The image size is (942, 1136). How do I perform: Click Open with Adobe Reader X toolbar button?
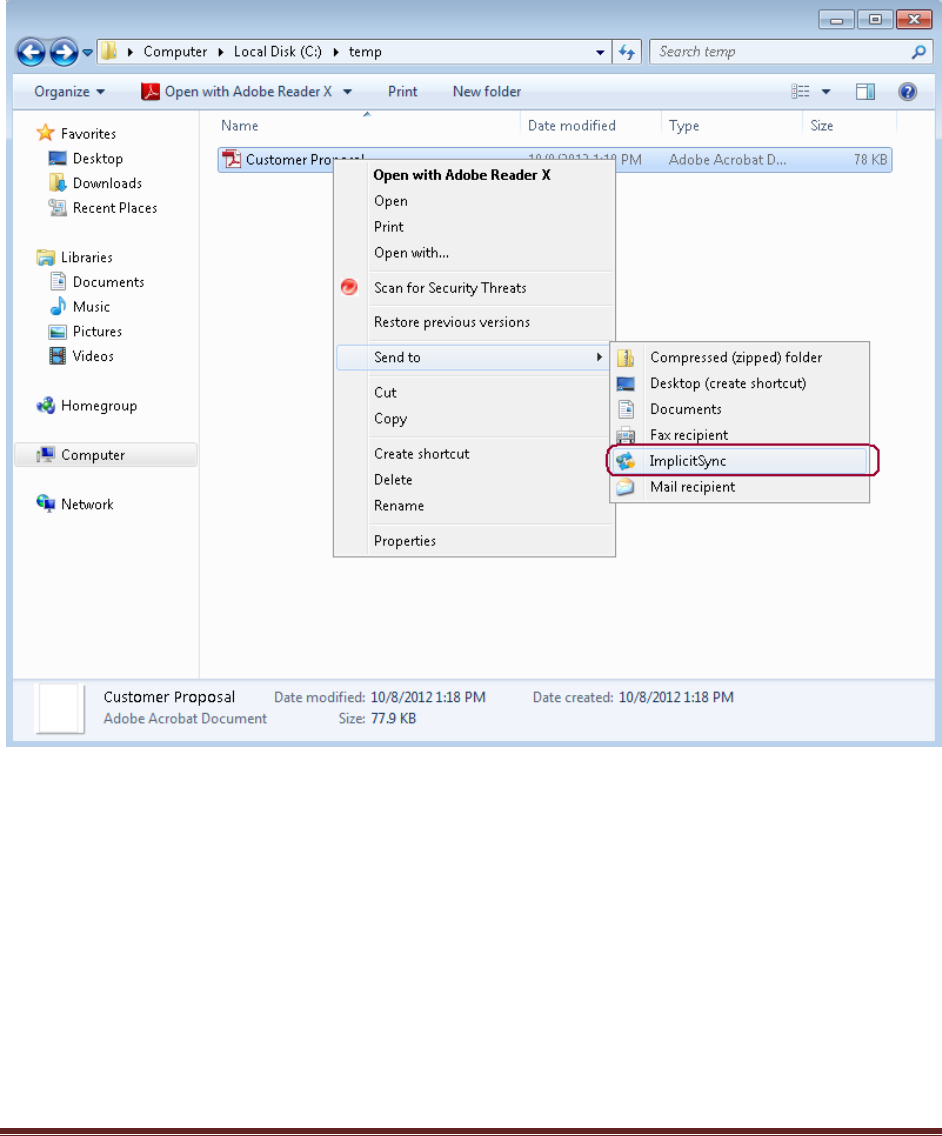coord(236,92)
